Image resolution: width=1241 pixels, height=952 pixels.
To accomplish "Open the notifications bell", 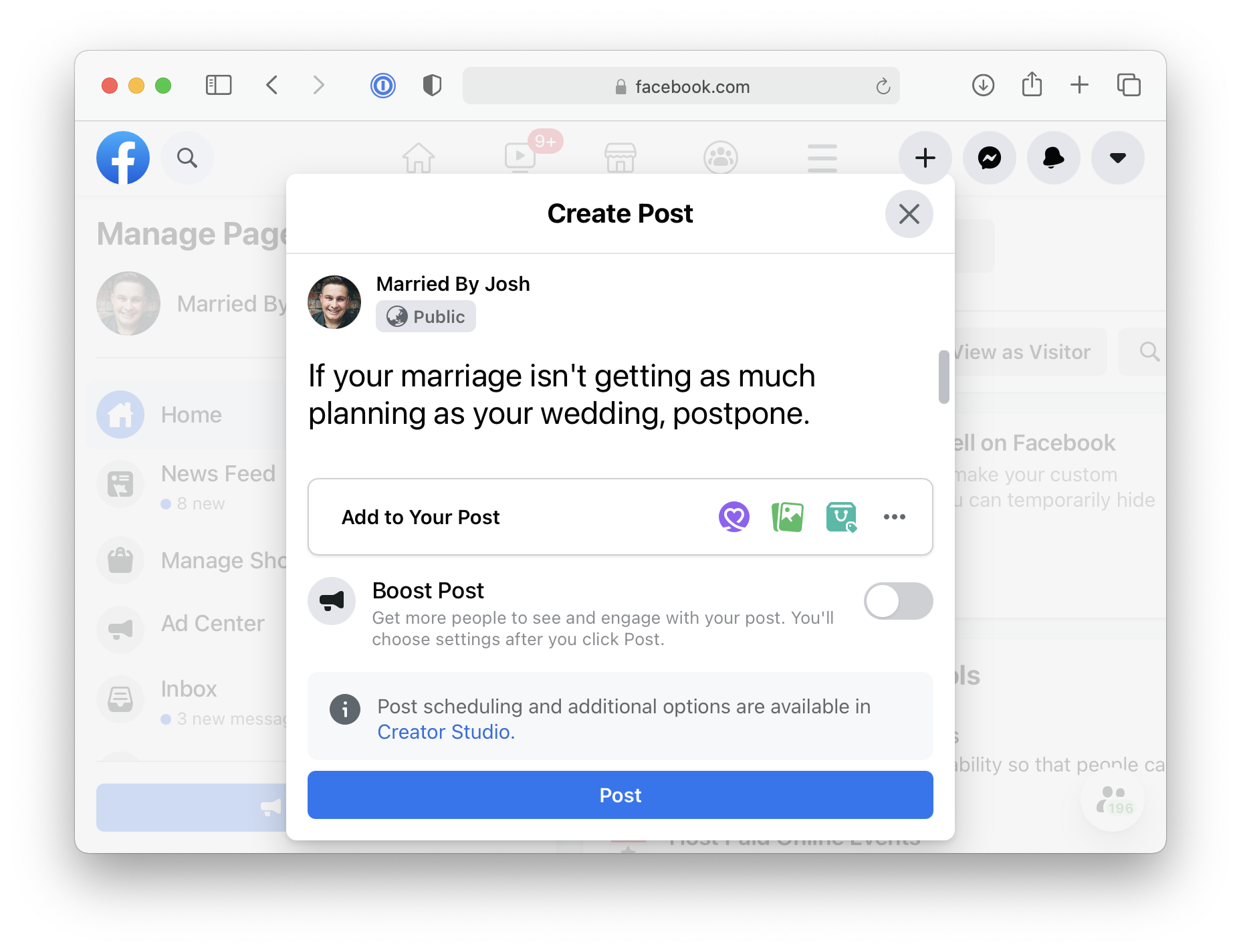I will click(1053, 158).
